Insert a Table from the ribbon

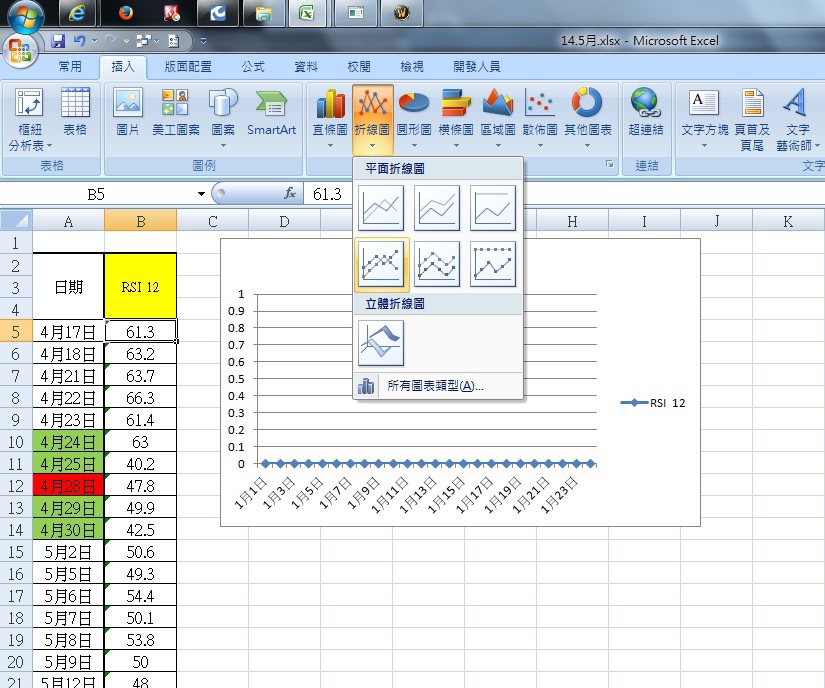pyautogui.click(x=75, y=112)
